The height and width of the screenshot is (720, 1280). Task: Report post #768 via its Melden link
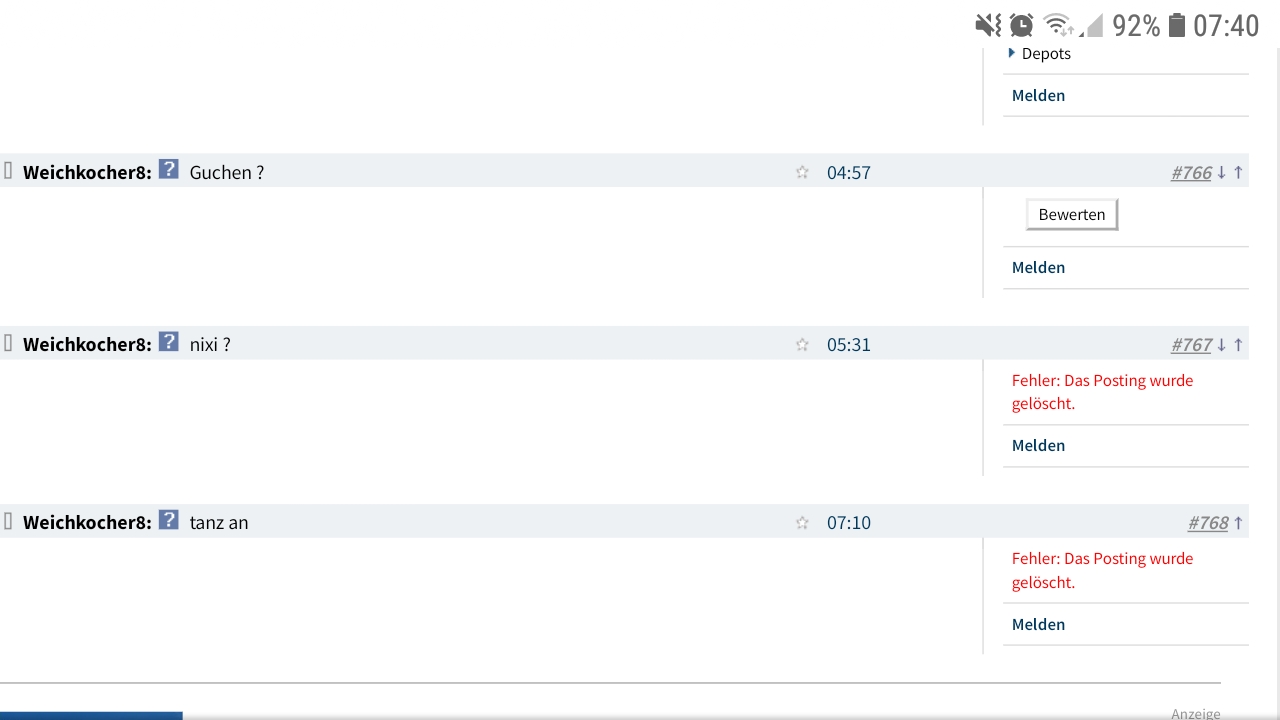(1038, 624)
